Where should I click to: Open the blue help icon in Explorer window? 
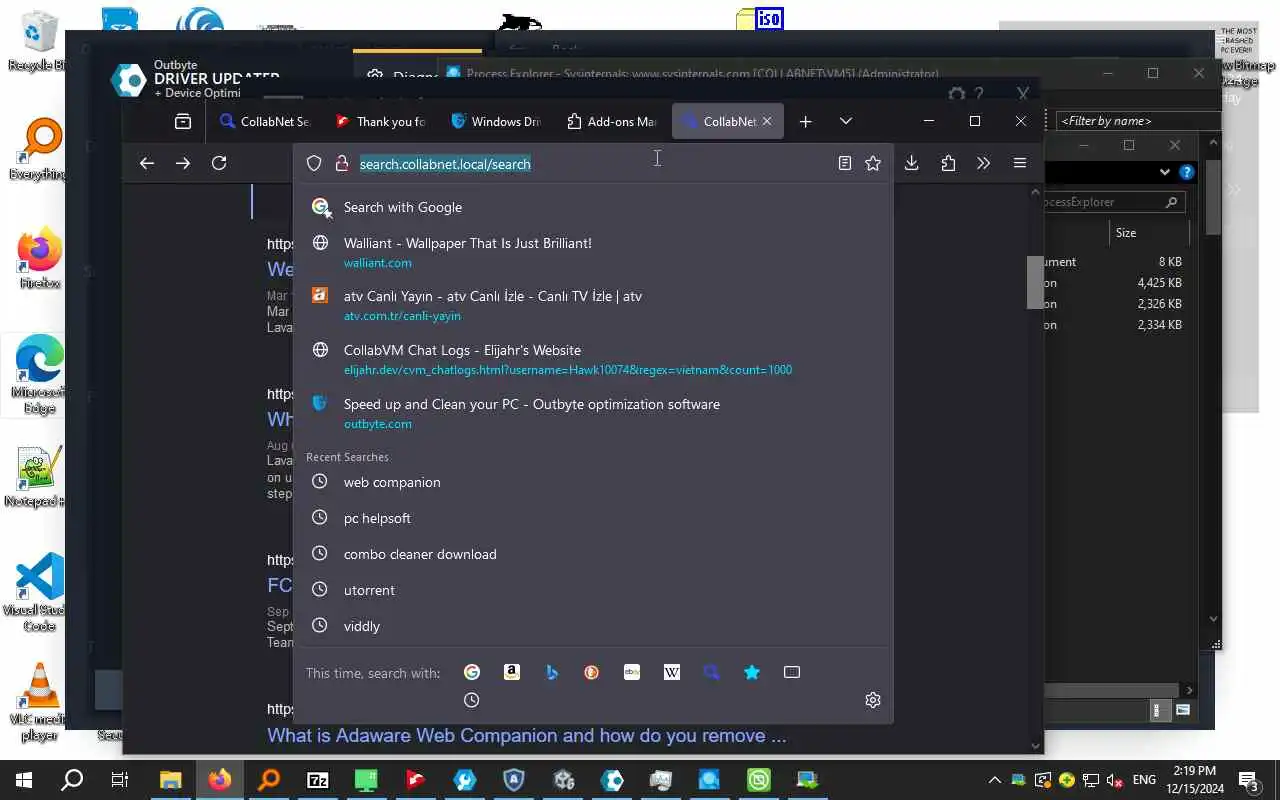point(1187,172)
